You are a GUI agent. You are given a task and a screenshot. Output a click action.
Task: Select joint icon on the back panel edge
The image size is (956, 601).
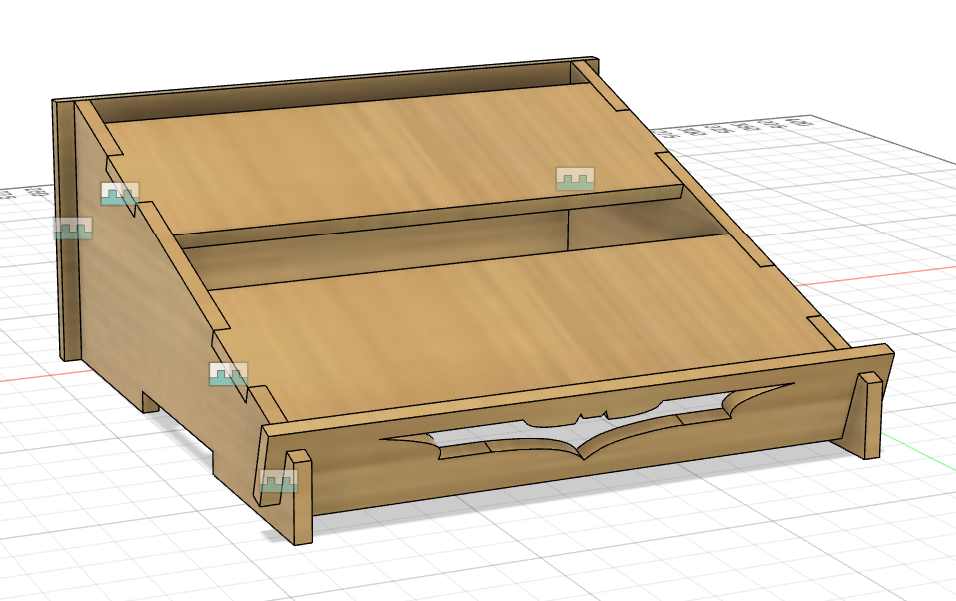(73, 229)
